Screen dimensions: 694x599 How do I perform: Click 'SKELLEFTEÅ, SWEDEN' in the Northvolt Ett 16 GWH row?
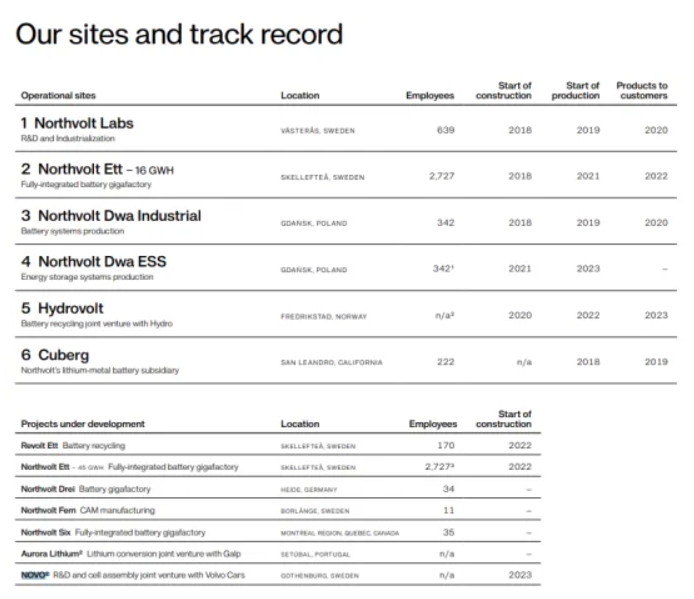tap(322, 177)
